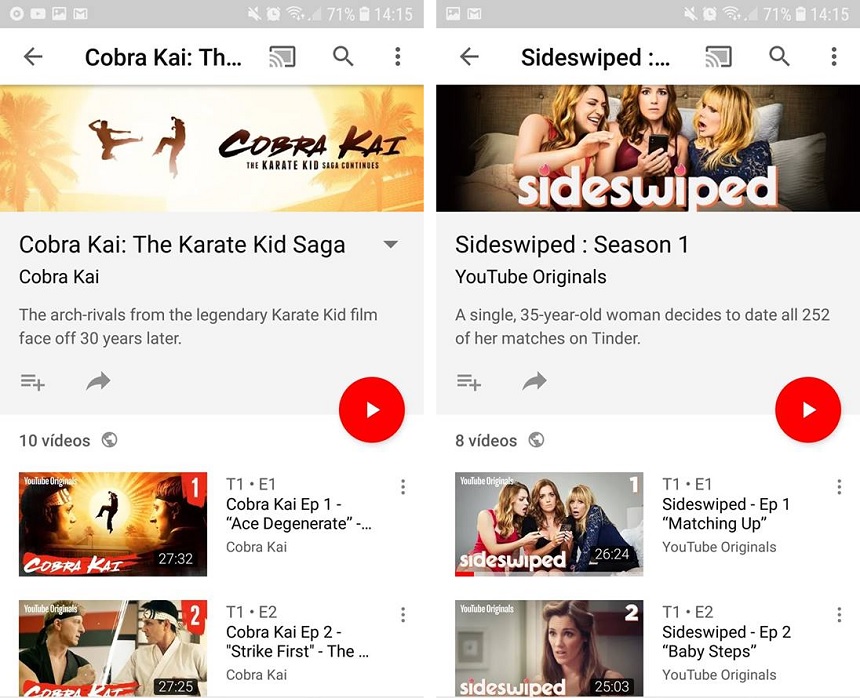Select title 'Sideswiped - Ep 2 "Baby Steps"'
860x698 pixels.
click(x=727, y=642)
